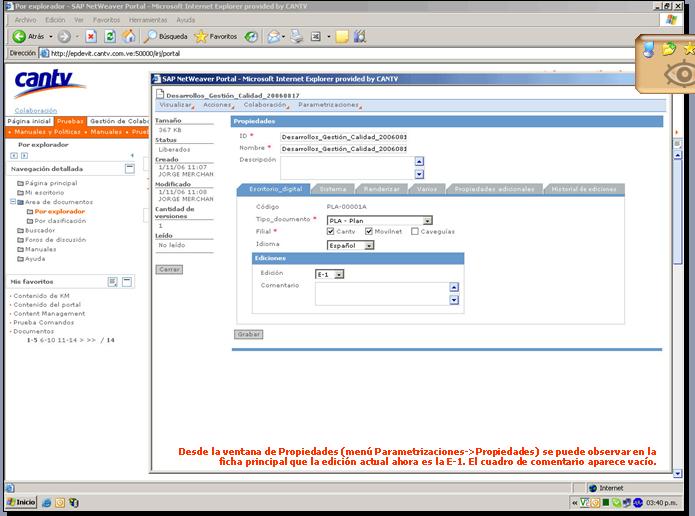Click the navigation forward arrow under Por explorador
Screen dimensions: 695x516
tap(24, 156)
